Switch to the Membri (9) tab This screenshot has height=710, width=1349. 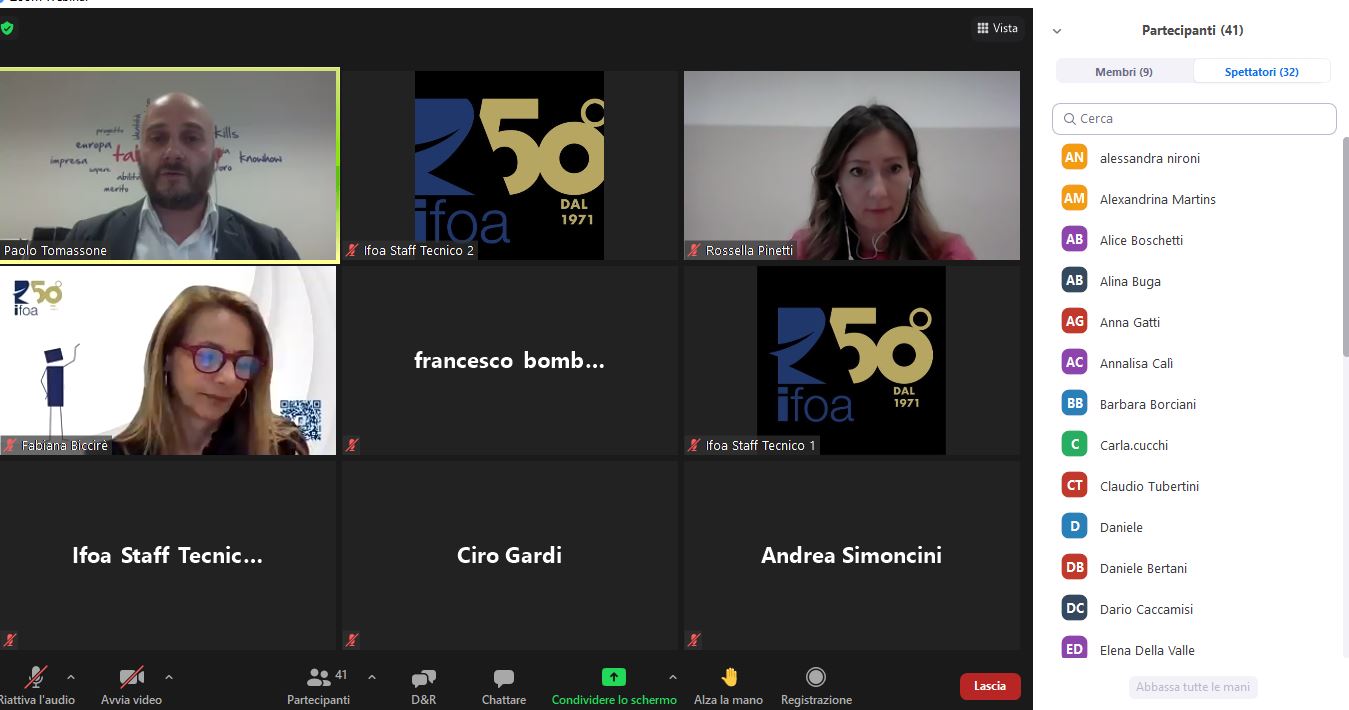tap(1124, 72)
